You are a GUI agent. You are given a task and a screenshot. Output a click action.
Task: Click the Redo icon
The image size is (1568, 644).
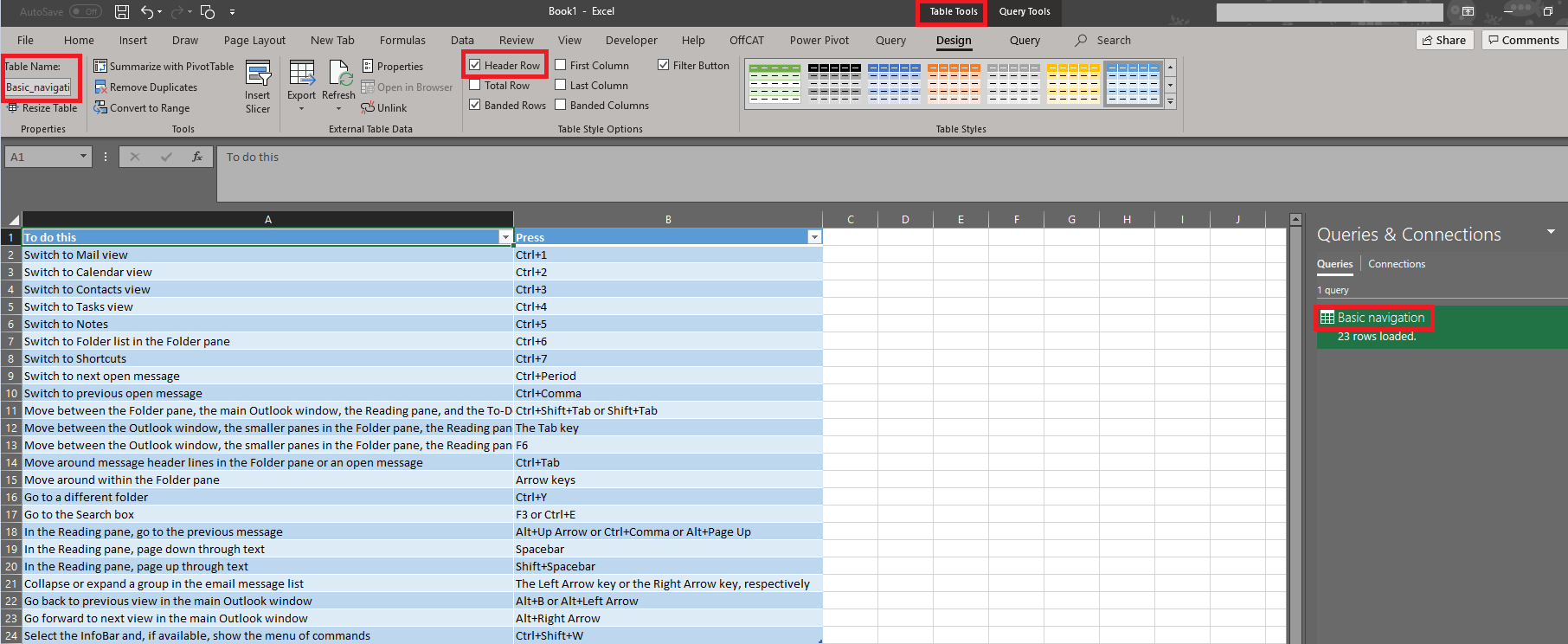[177, 12]
